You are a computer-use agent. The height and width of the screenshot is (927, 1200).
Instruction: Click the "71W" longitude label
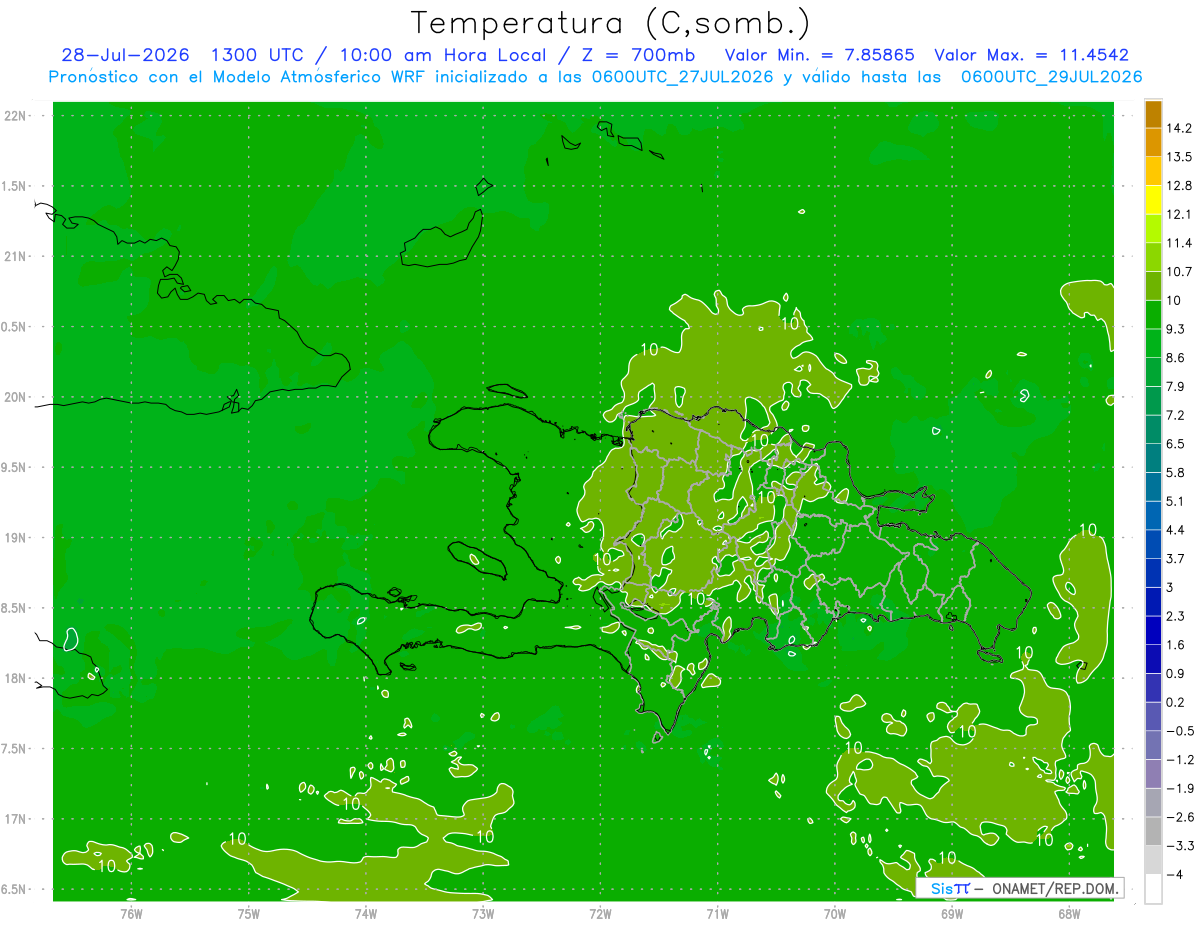tap(717, 914)
